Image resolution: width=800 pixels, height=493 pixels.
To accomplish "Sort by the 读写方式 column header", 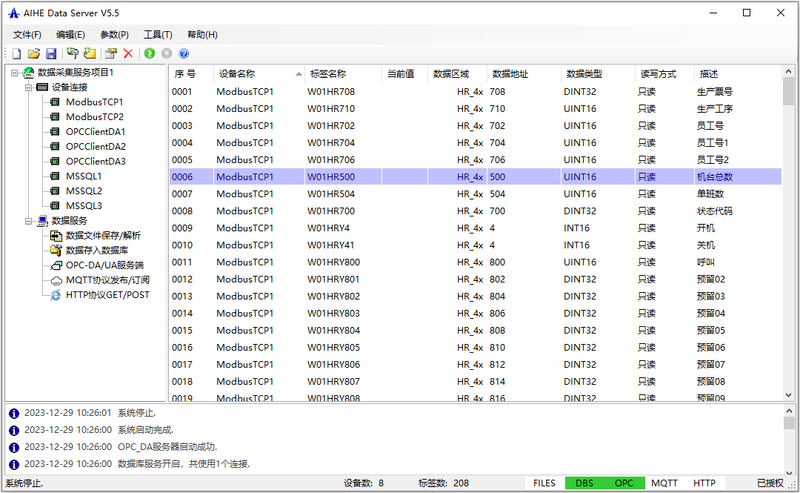I will 664,74.
